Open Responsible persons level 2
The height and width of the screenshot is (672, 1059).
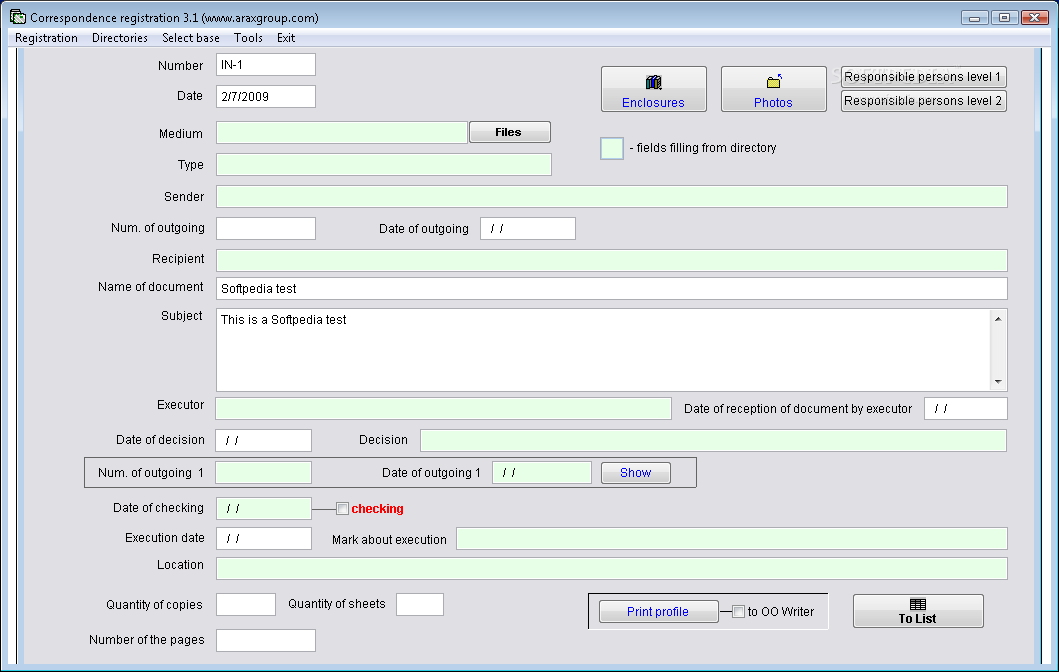[923, 101]
